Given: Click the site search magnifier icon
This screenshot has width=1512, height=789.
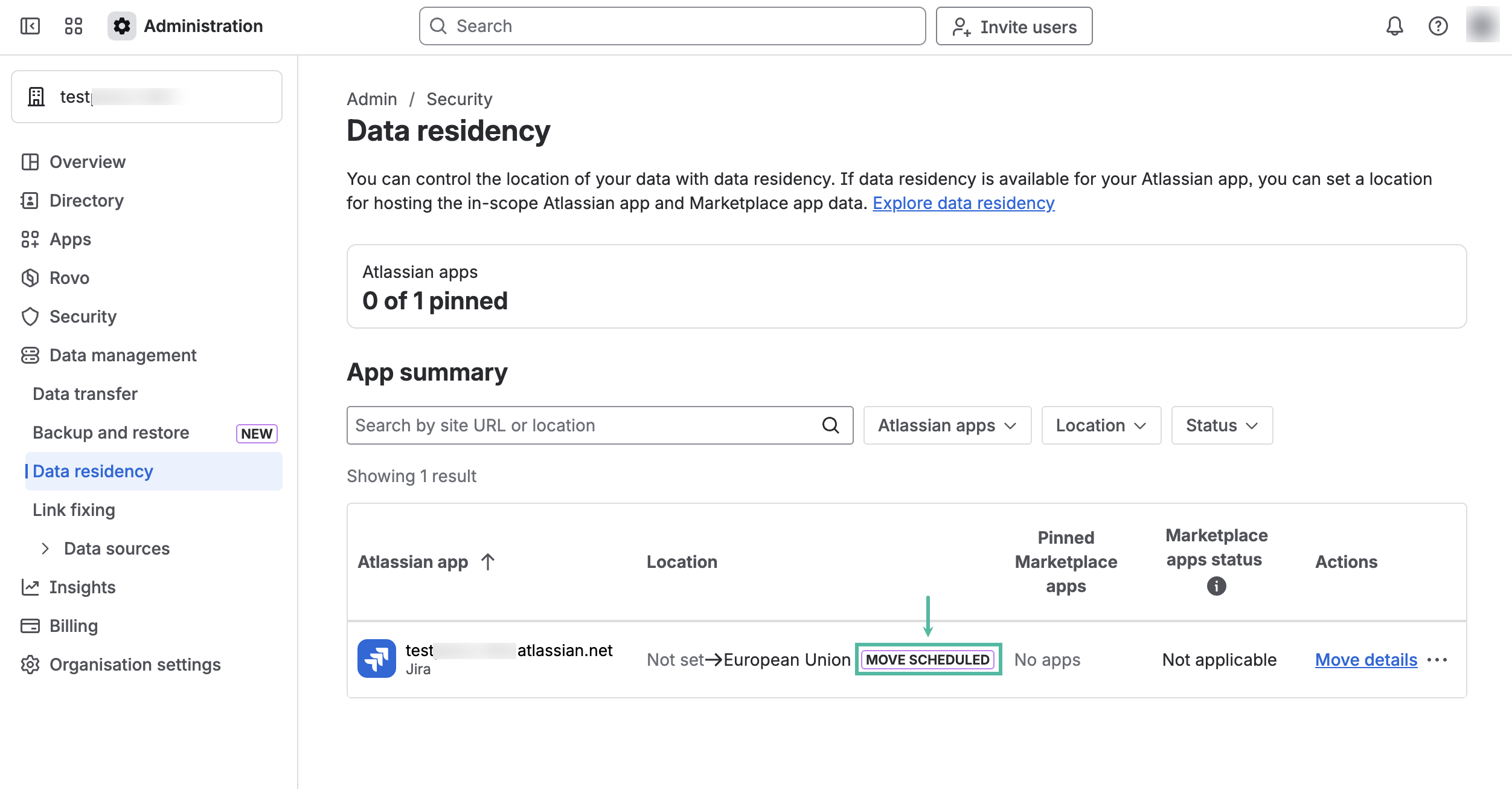Looking at the screenshot, I should (x=831, y=425).
